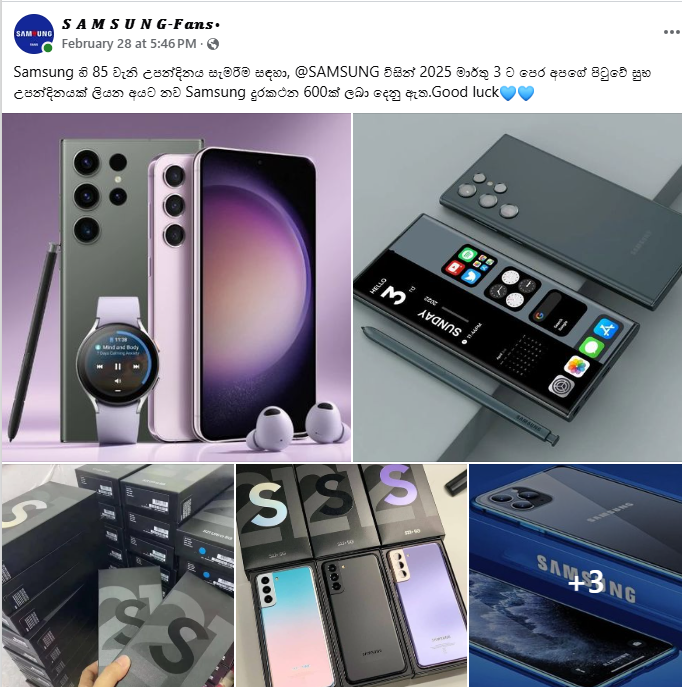Click the February 28 at 5:46 PM timestamp
Screen dimensions: 682x687
(129, 44)
